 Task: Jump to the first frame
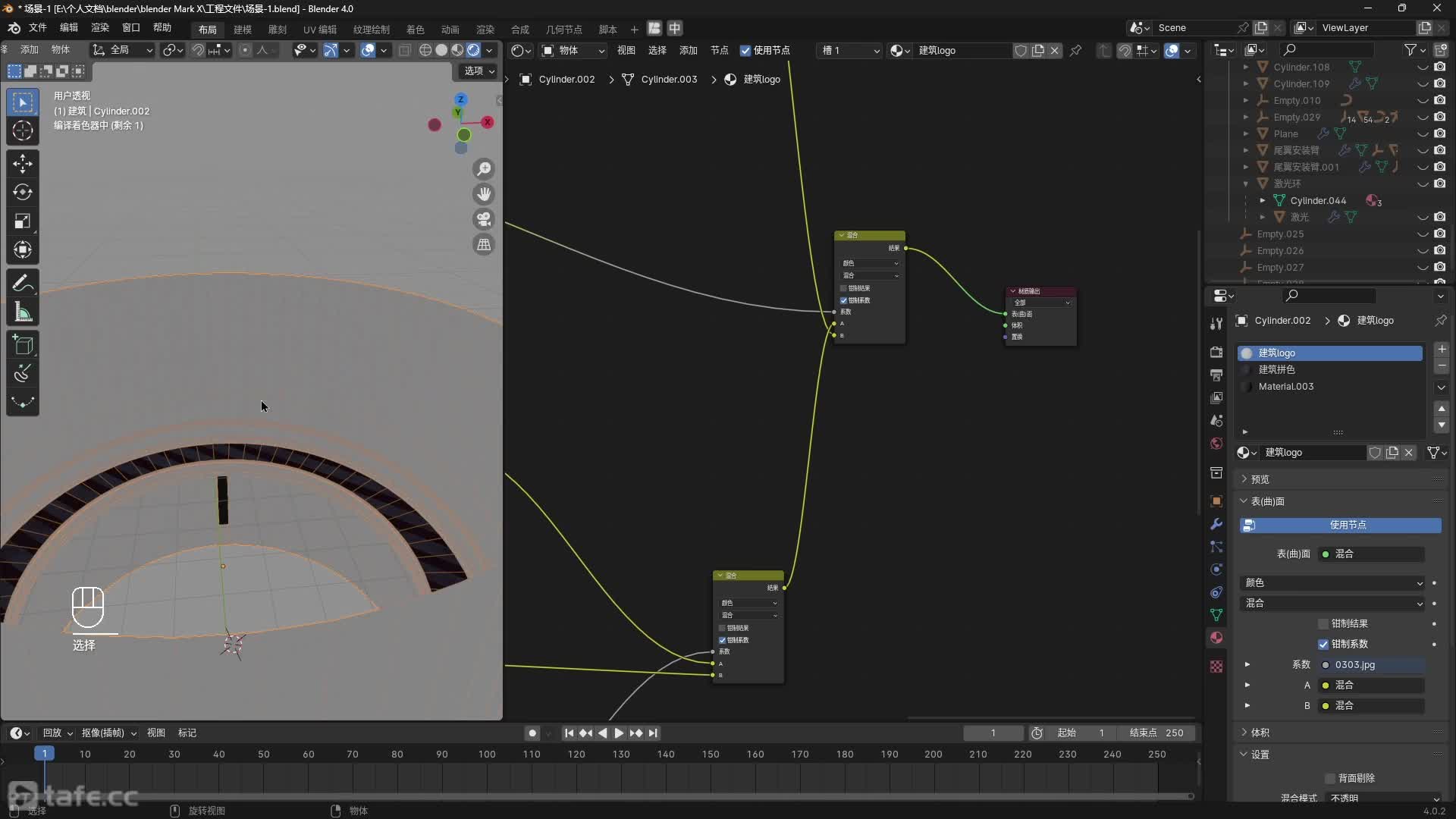coord(569,733)
